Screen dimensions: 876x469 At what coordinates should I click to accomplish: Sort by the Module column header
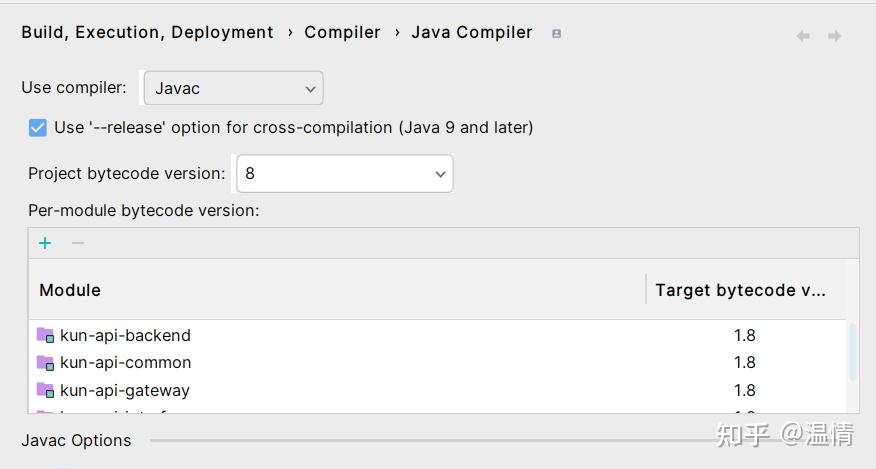pyautogui.click(x=70, y=290)
